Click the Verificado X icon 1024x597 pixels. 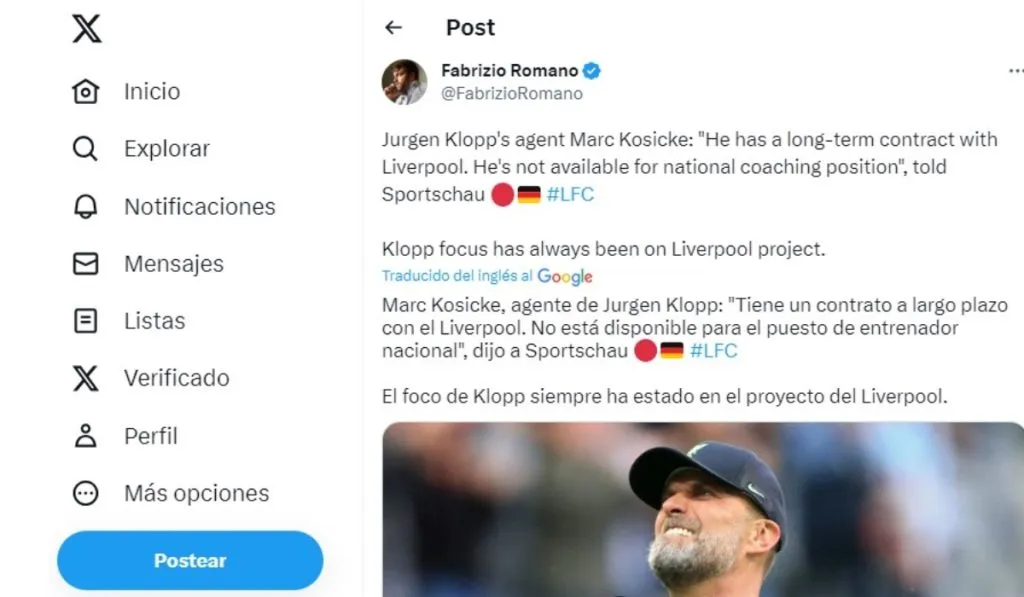(86, 378)
